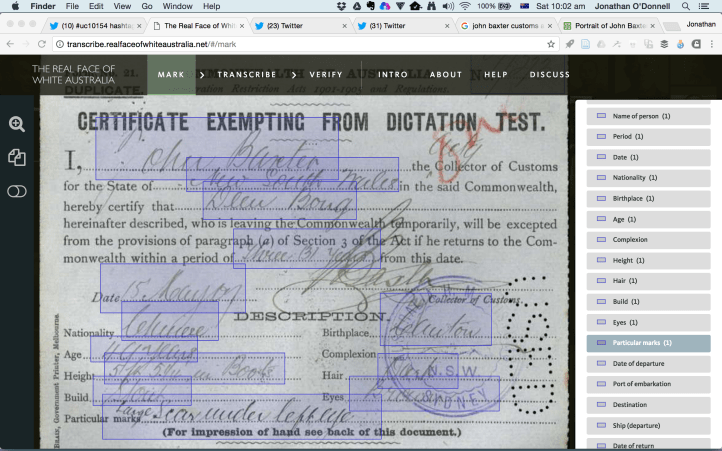Click the browser forward arrow
This screenshot has height=451, width=722.
click(26, 44)
